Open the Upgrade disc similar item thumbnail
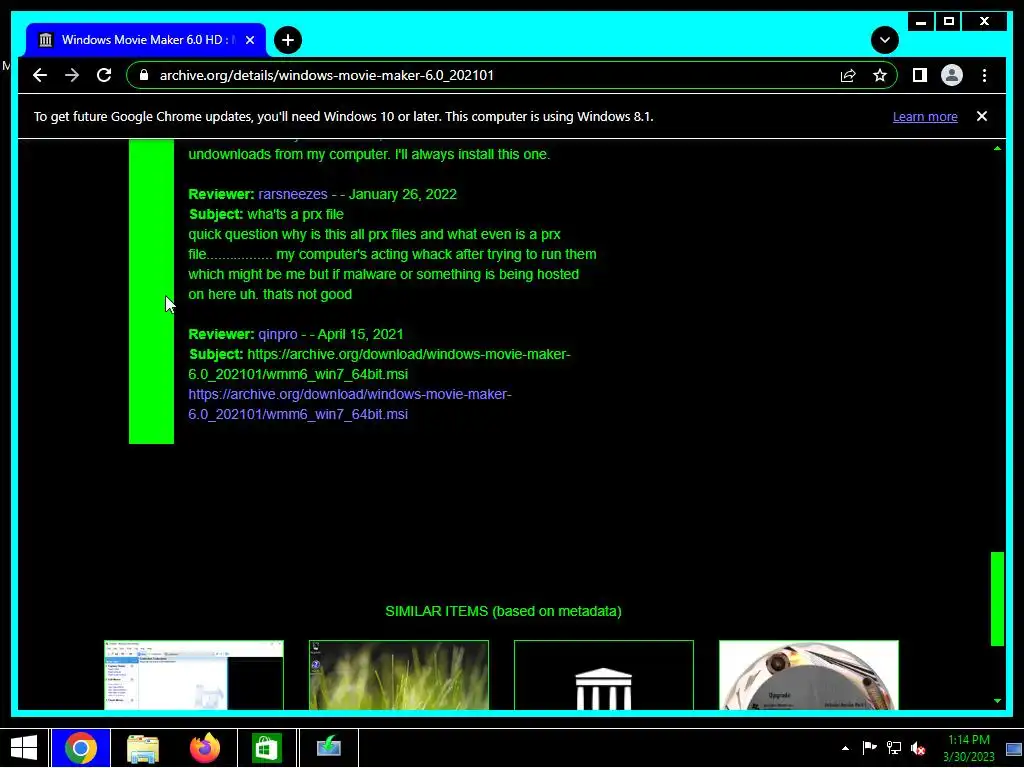 (x=808, y=675)
